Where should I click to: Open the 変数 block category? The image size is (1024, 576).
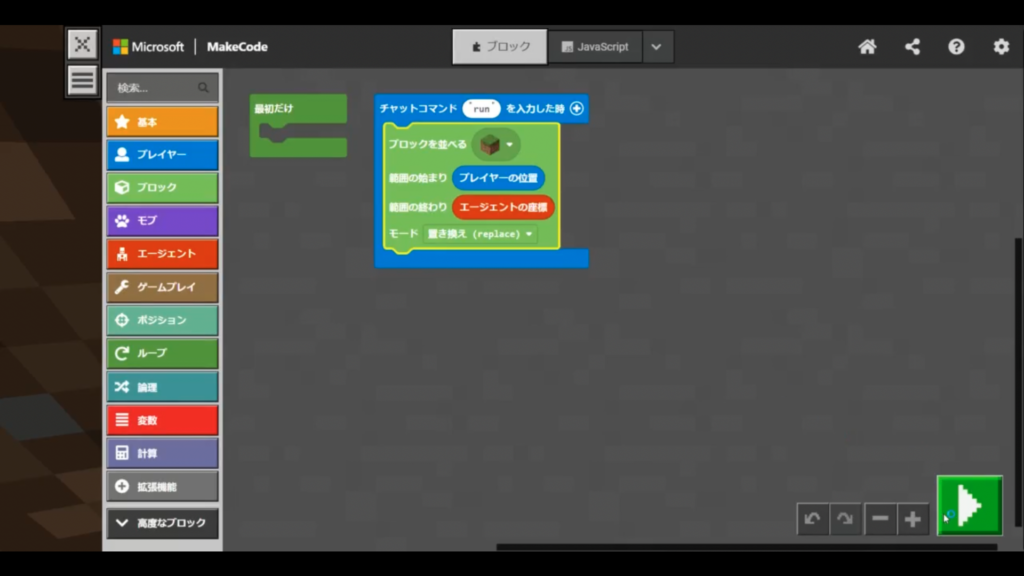click(x=162, y=420)
